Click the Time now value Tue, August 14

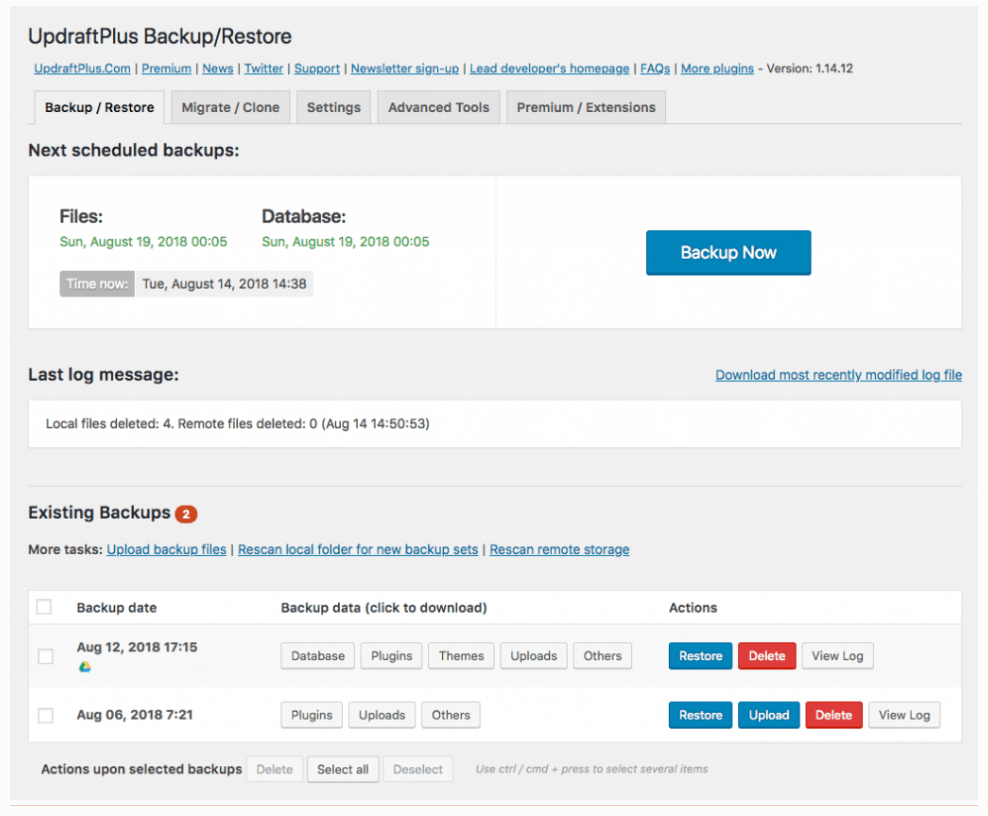coord(224,284)
